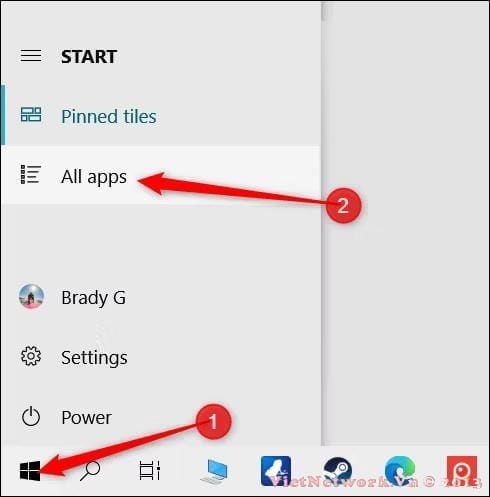Open the red app icon on taskbar

click(x=462, y=471)
